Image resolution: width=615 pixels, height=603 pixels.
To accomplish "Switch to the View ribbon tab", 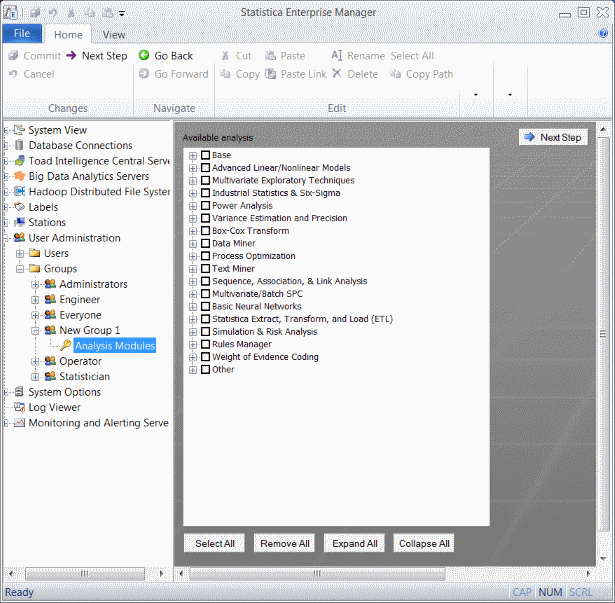I will click(114, 35).
